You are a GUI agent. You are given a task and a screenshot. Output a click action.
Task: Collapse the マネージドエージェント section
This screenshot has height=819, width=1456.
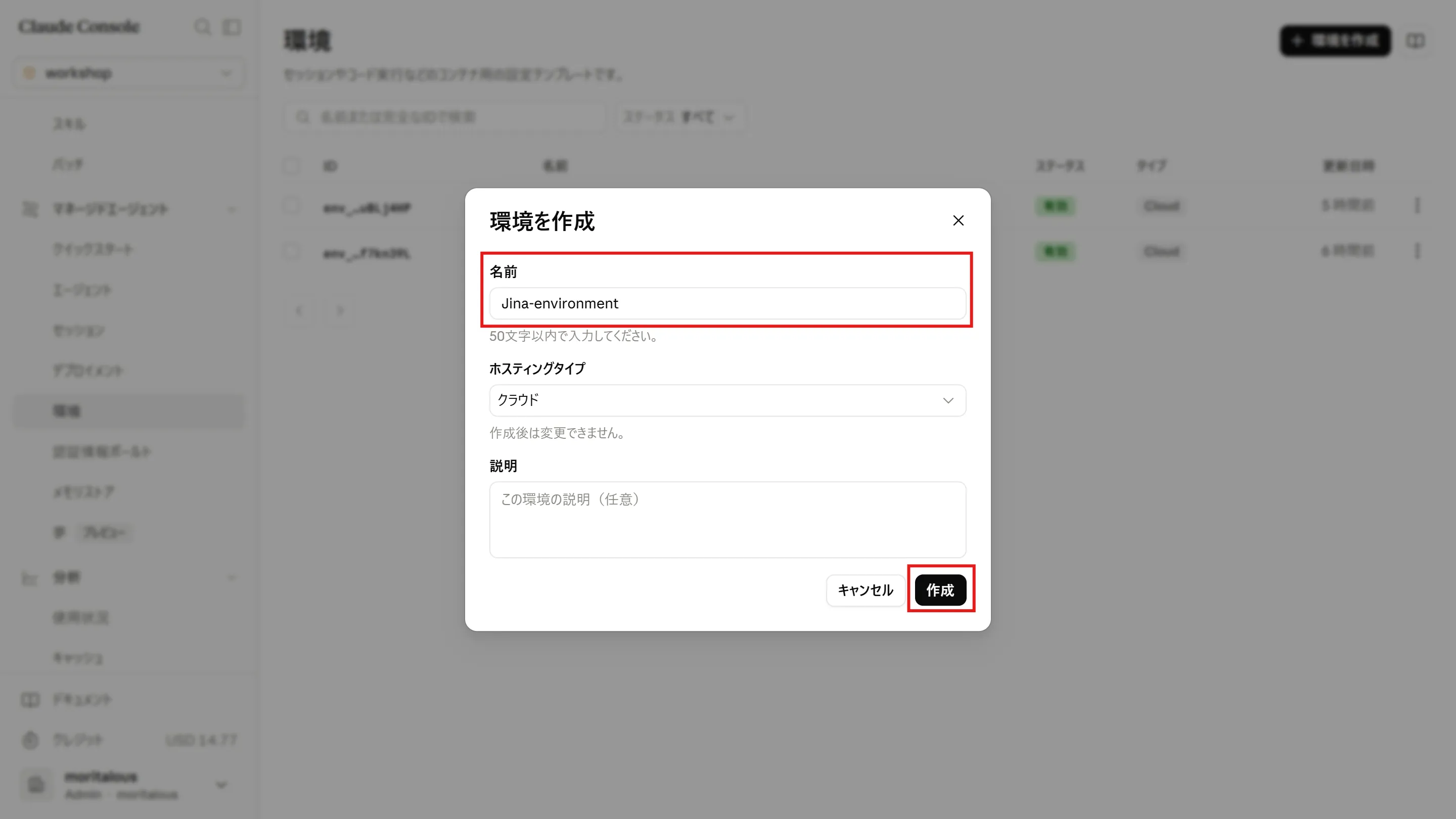[231, 209]
